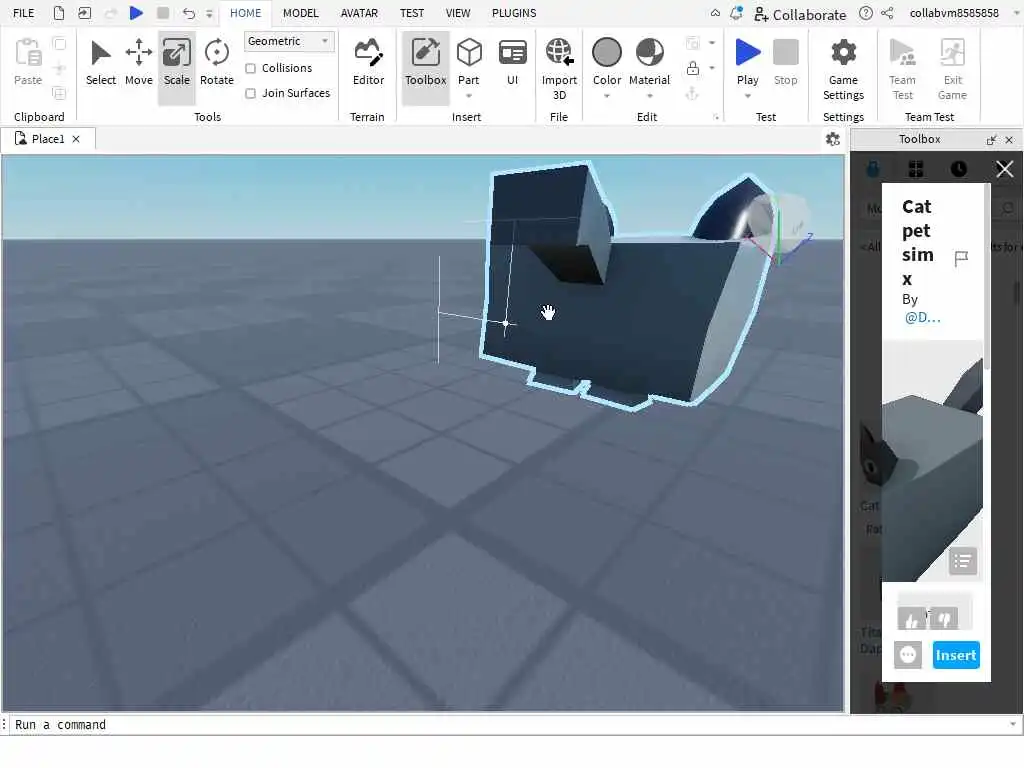1024x768 pixels.
Task: Click the Cat pet model preview thumbnail
Action: point(932,460)
